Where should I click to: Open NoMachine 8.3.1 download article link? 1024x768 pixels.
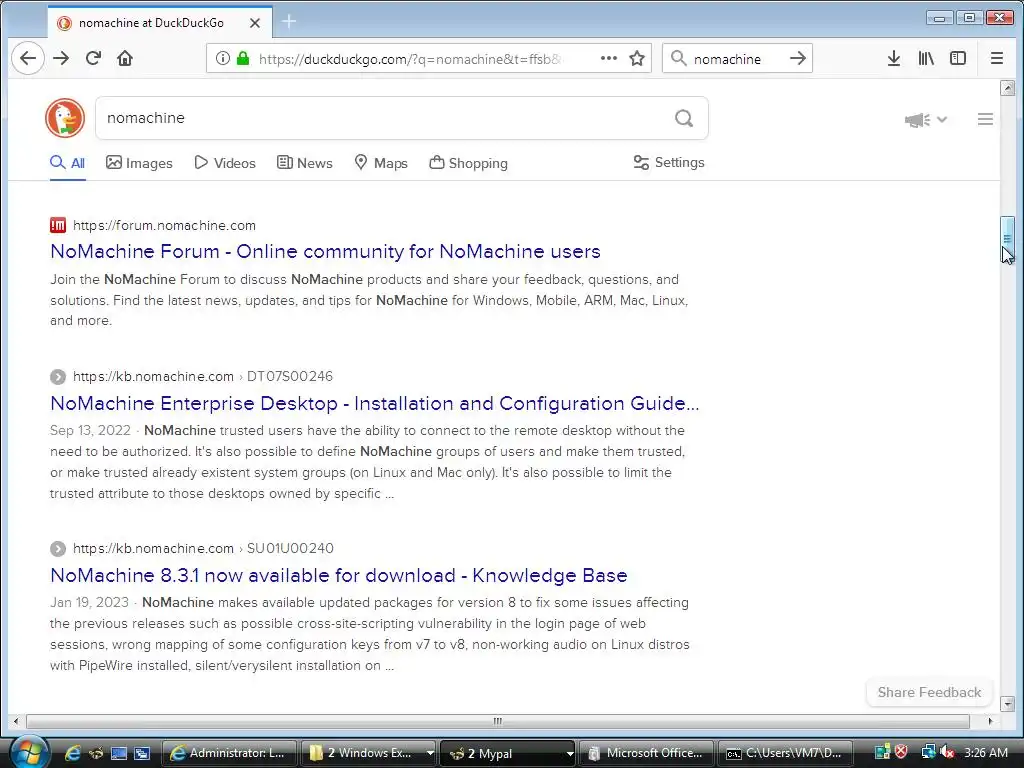point(339,575)
